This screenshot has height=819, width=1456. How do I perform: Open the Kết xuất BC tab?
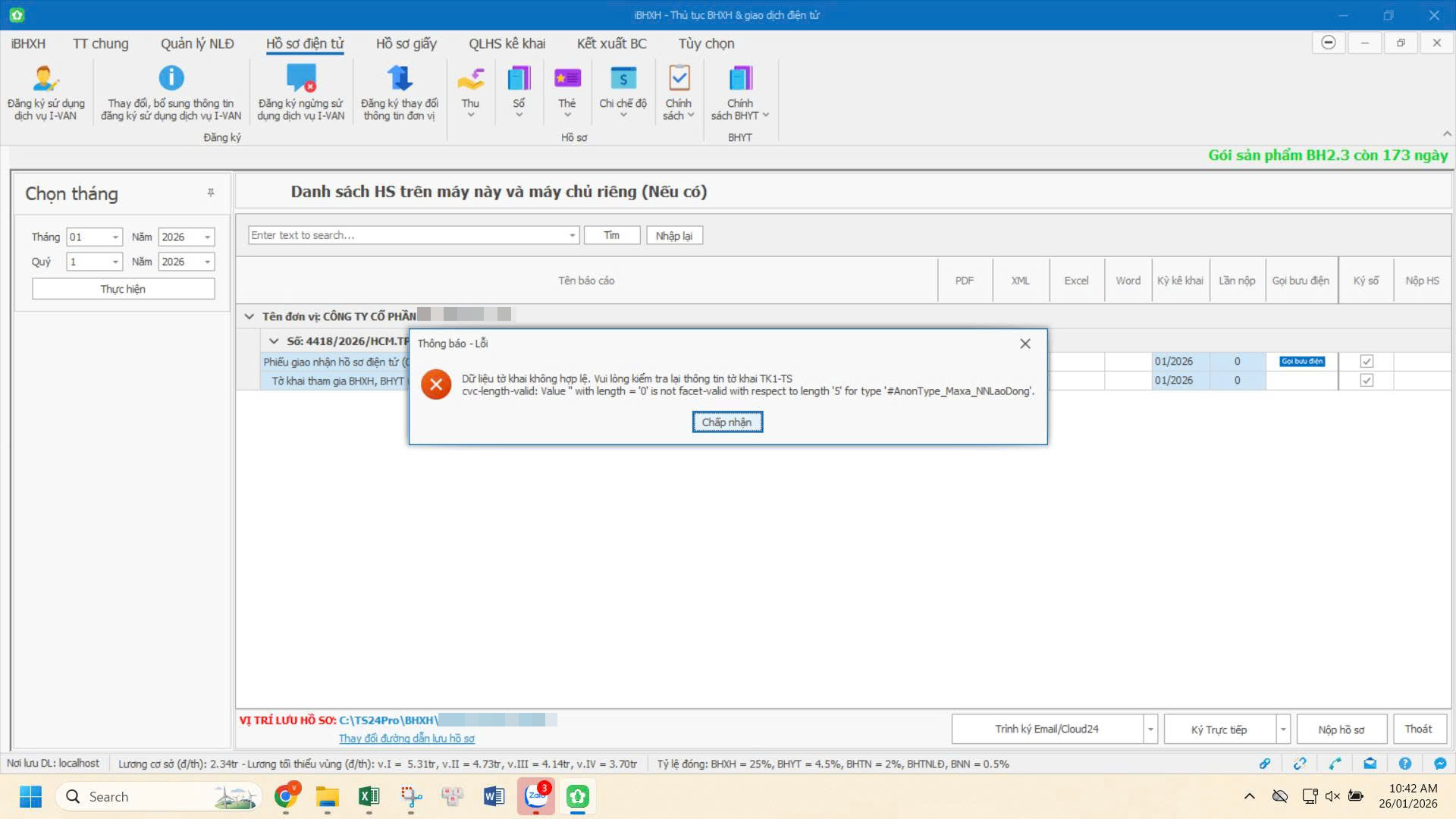(611, 44)
